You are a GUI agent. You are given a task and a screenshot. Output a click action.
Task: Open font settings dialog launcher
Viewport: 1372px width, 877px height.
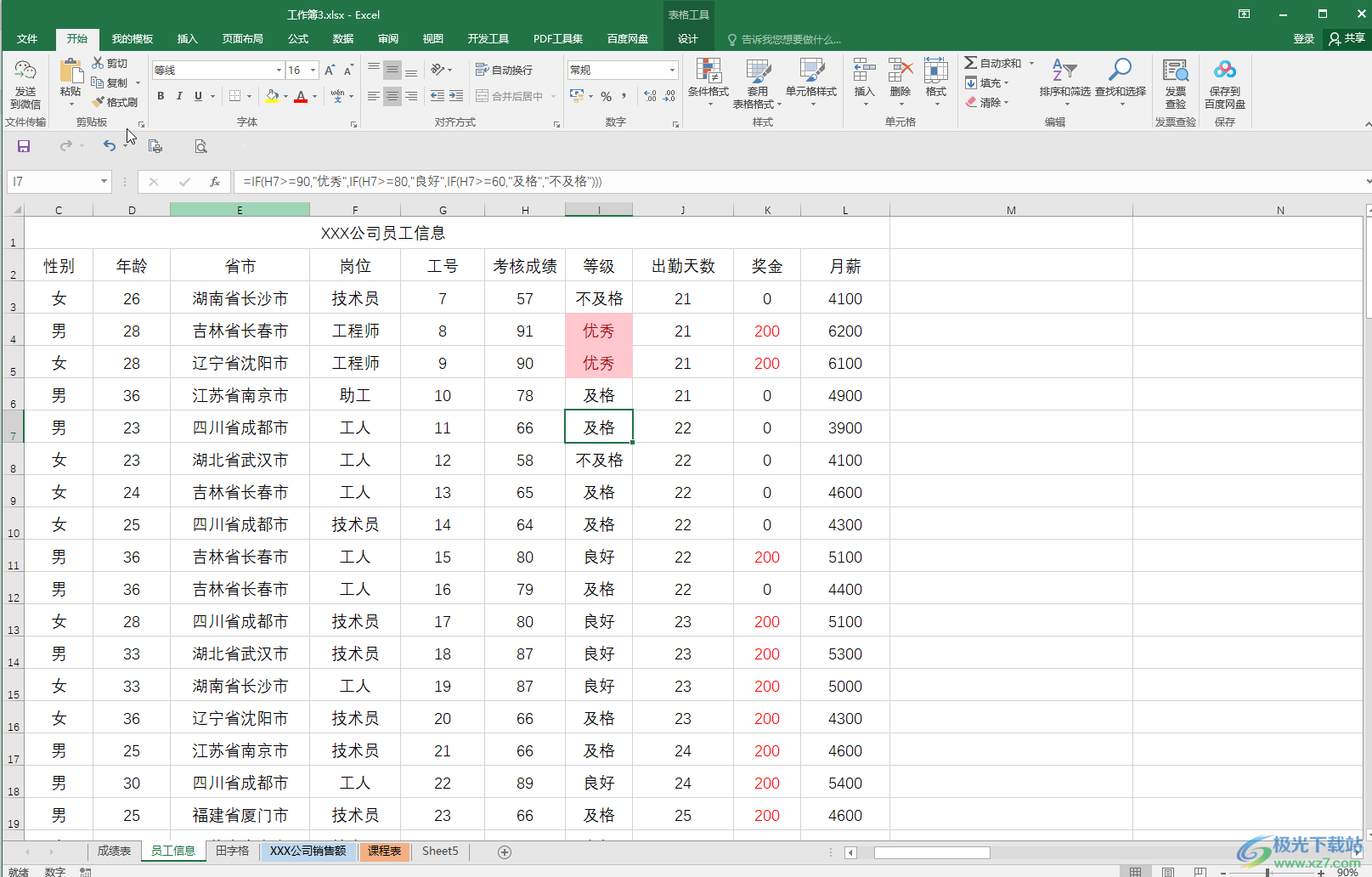click(x=353, y=124)
